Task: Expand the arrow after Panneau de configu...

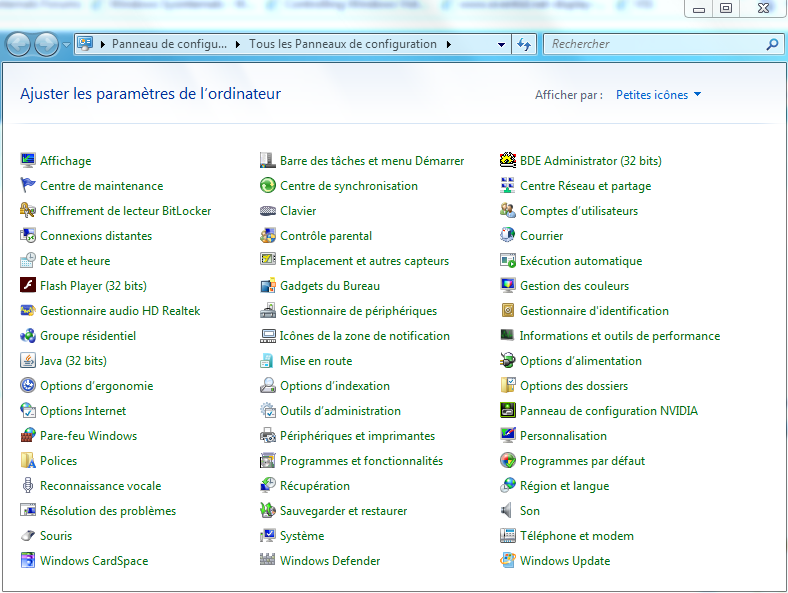Action: pos(238,44)
